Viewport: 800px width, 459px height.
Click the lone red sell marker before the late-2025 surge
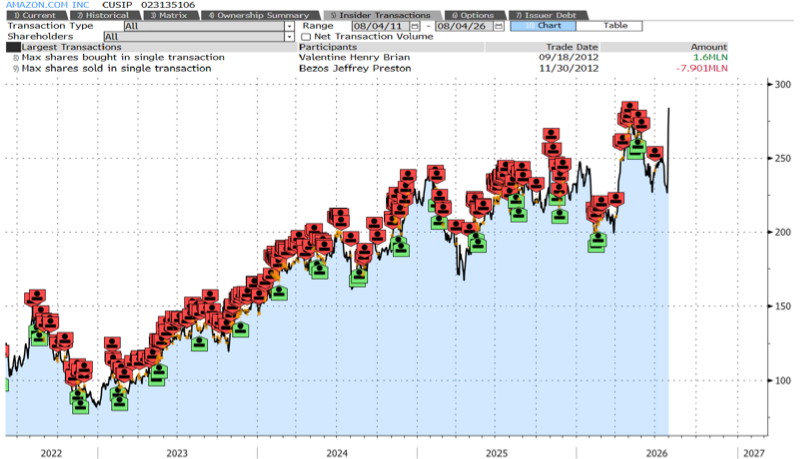(616, 199)
